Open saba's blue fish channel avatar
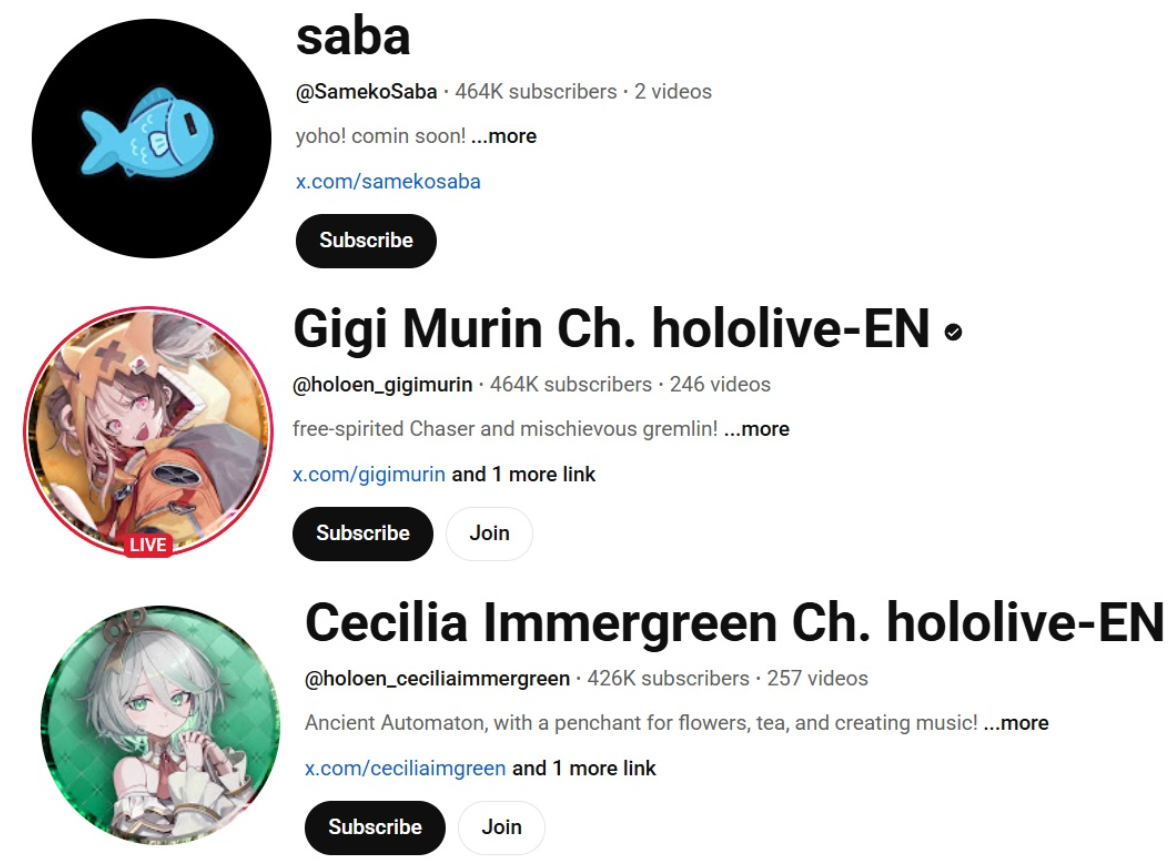 (151, 139)
